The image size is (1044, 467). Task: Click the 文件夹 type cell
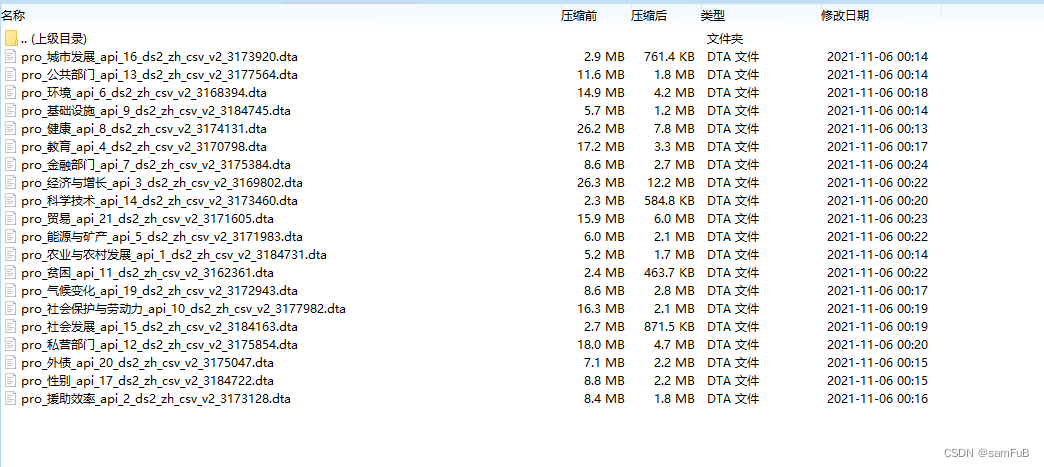[x=724, y=39]
